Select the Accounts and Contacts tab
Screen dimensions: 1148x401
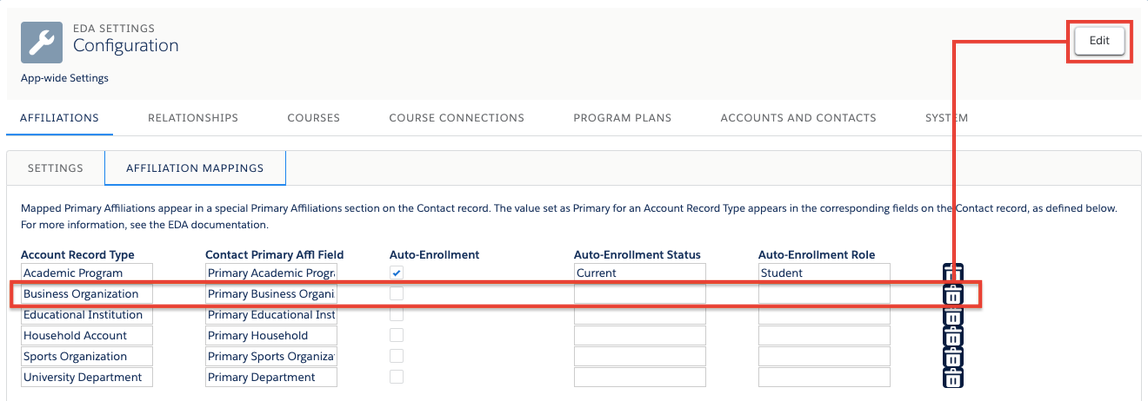[798, 118]
